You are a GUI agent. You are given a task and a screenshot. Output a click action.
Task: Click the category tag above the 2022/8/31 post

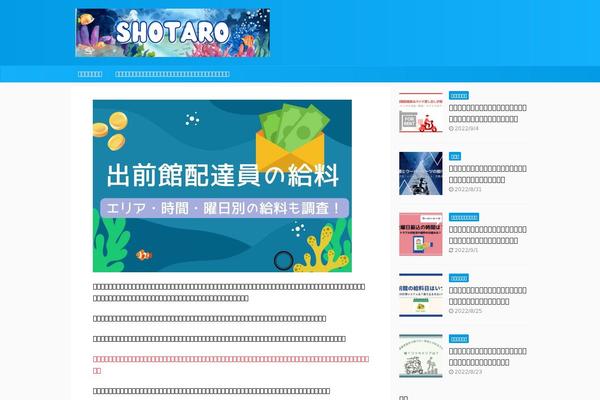tap(455, 156)
